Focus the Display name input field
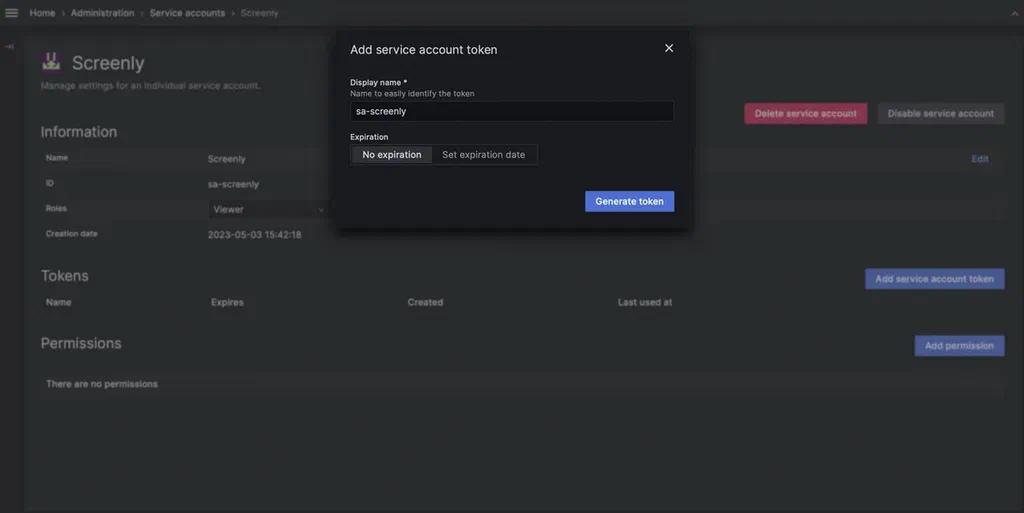1024x513 pixels. pyautogui.click(x=512, y=111)
